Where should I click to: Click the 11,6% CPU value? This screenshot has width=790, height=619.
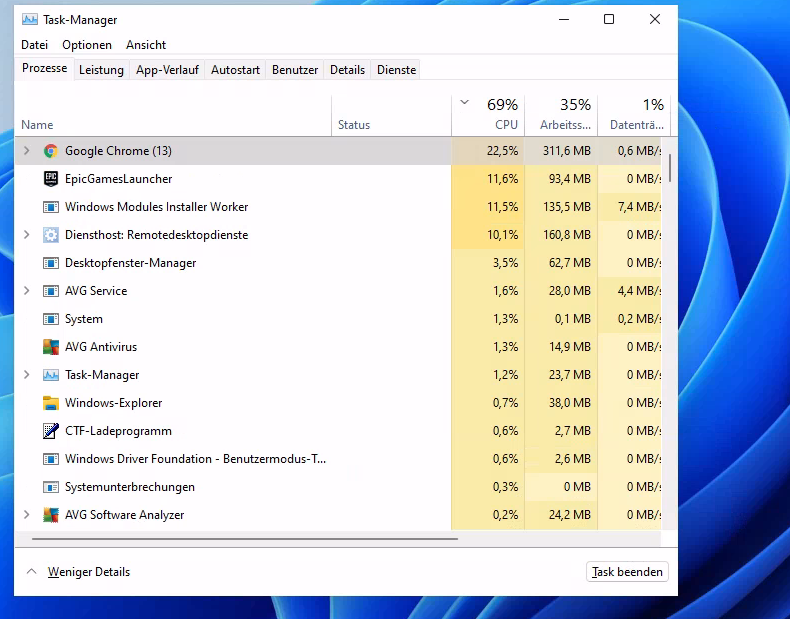502,179
